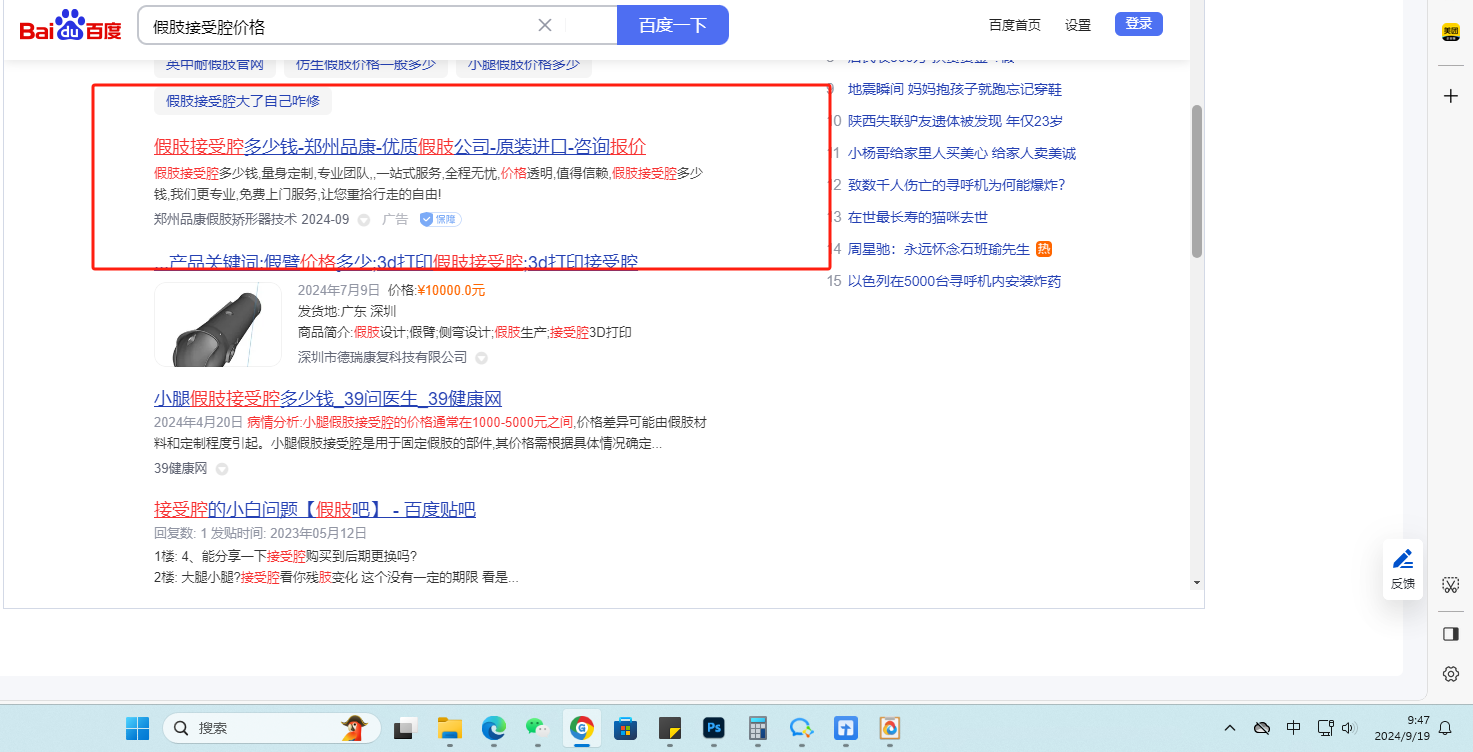Toggle the 中 input method indicator
Screen dimensions: 1473x752
(x=1293, y=728)
